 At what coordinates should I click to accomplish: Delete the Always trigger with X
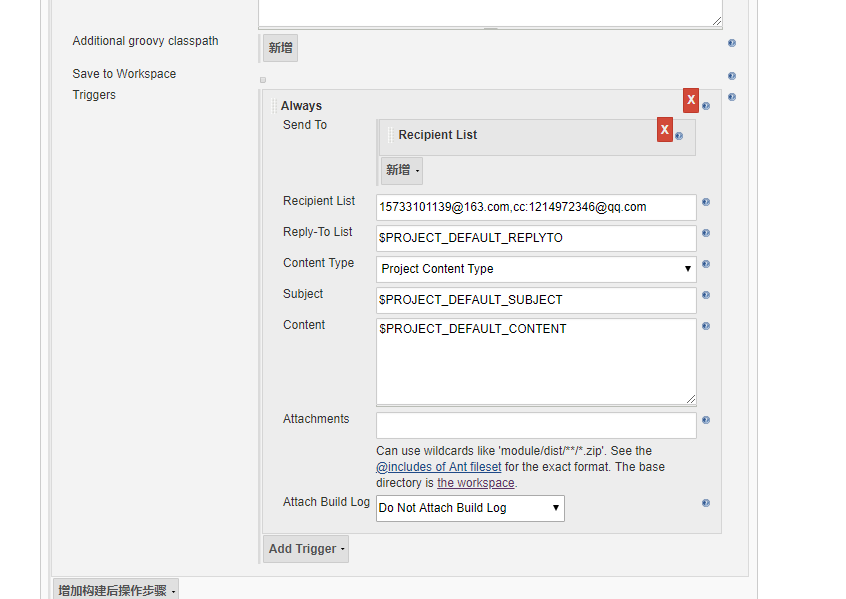pyautogui.click(x=691, y=100)
